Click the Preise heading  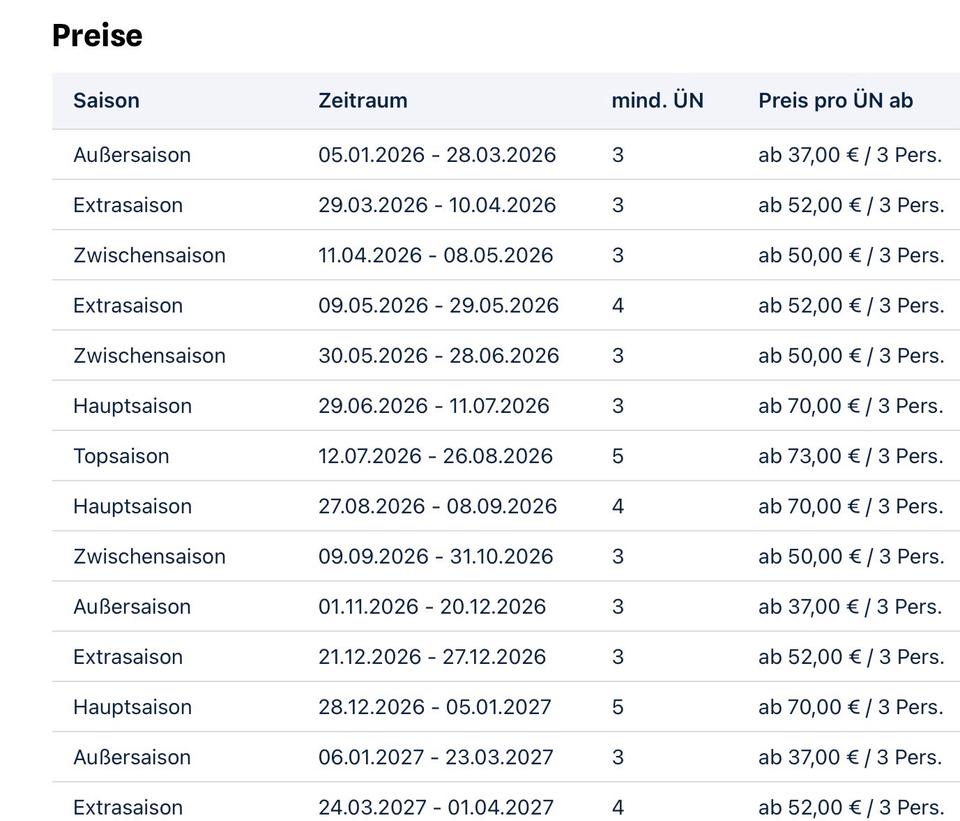point(97,36)
